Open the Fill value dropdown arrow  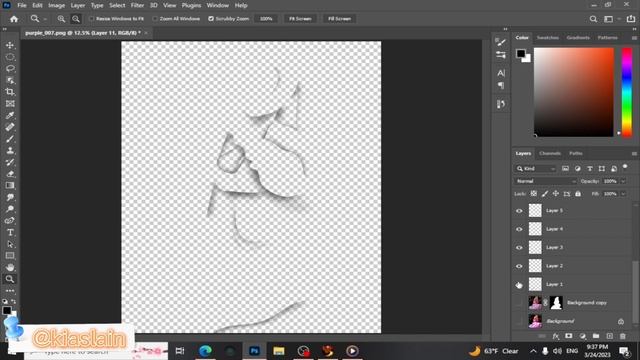tap(623, 194)
